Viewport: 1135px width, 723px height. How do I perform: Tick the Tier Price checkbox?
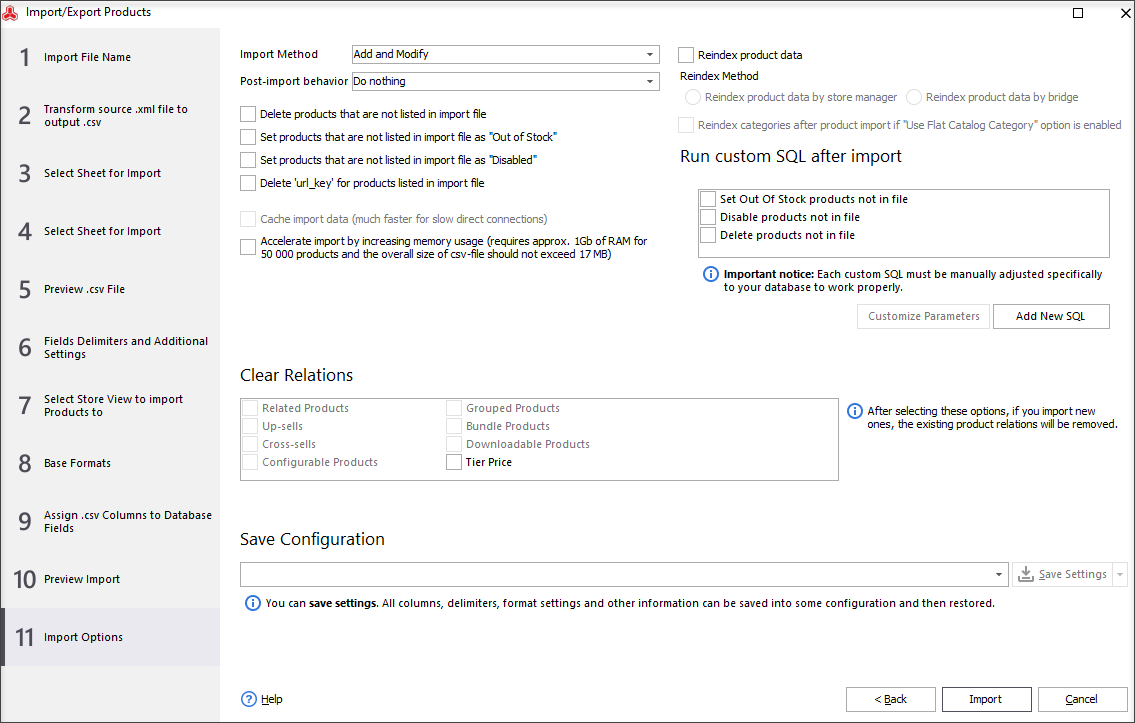[454, 462]
